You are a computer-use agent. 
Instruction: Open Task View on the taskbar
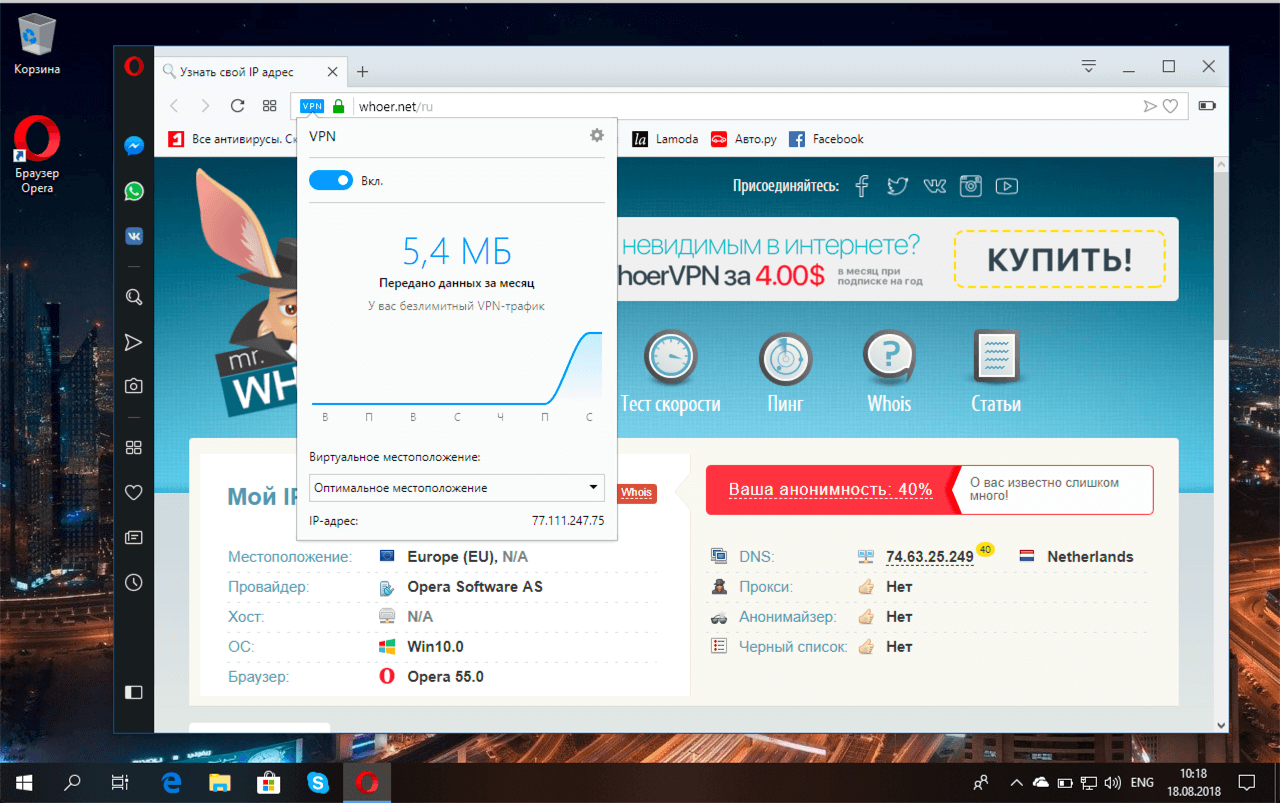click(x=120, y=782)
